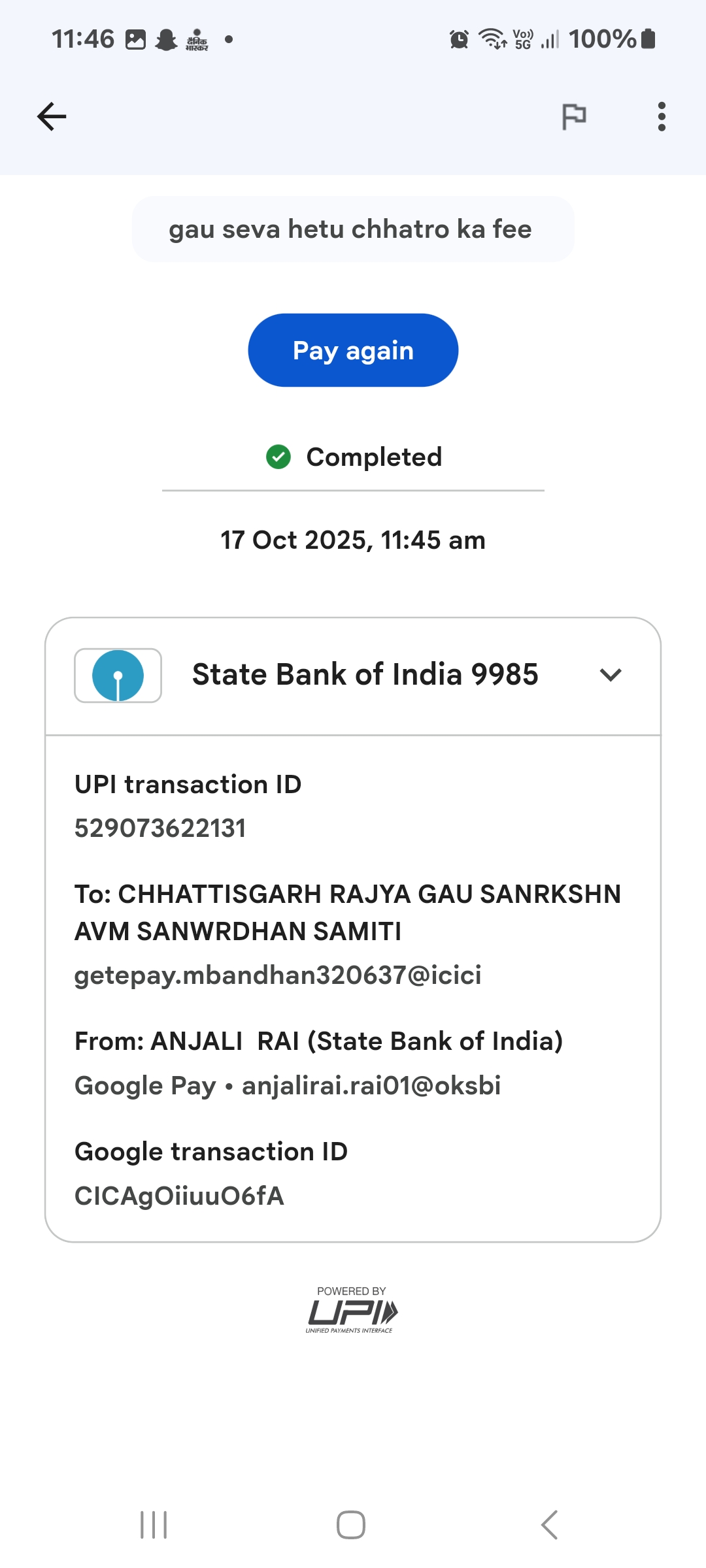Tap the Wi-Fi status icon
The width and height of the screenshot is (706, 1568).
(x=492, y=39)
